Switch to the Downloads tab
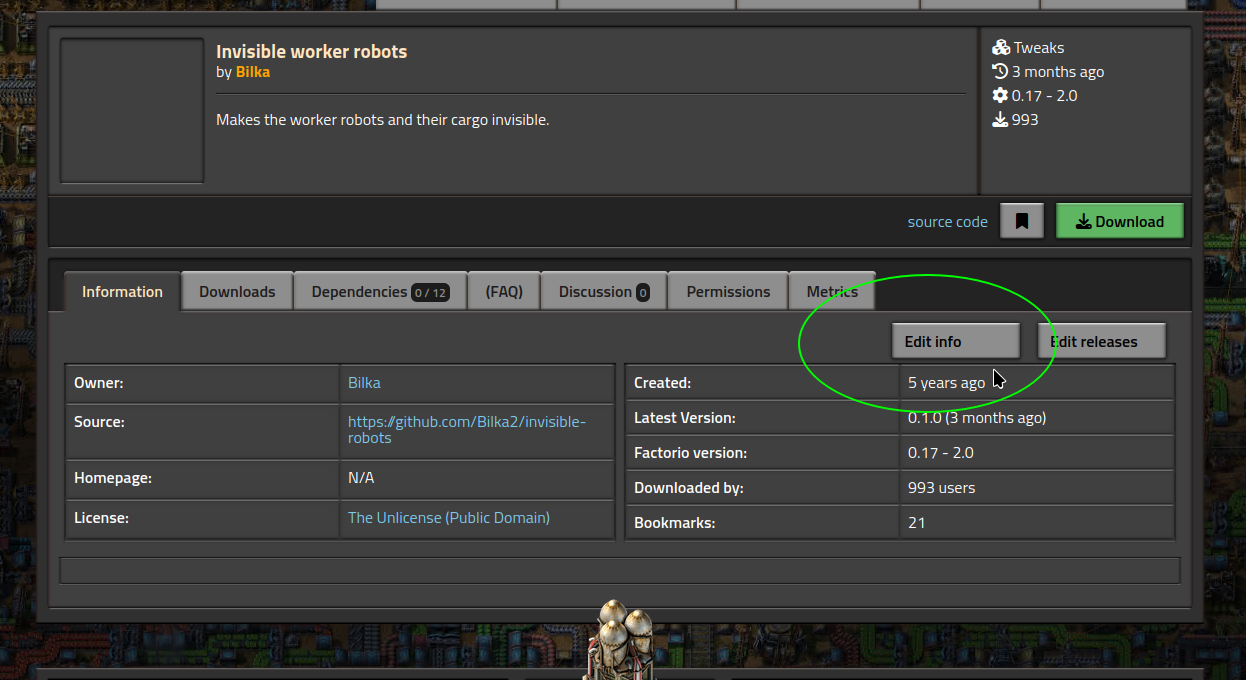 coord(237,292)
